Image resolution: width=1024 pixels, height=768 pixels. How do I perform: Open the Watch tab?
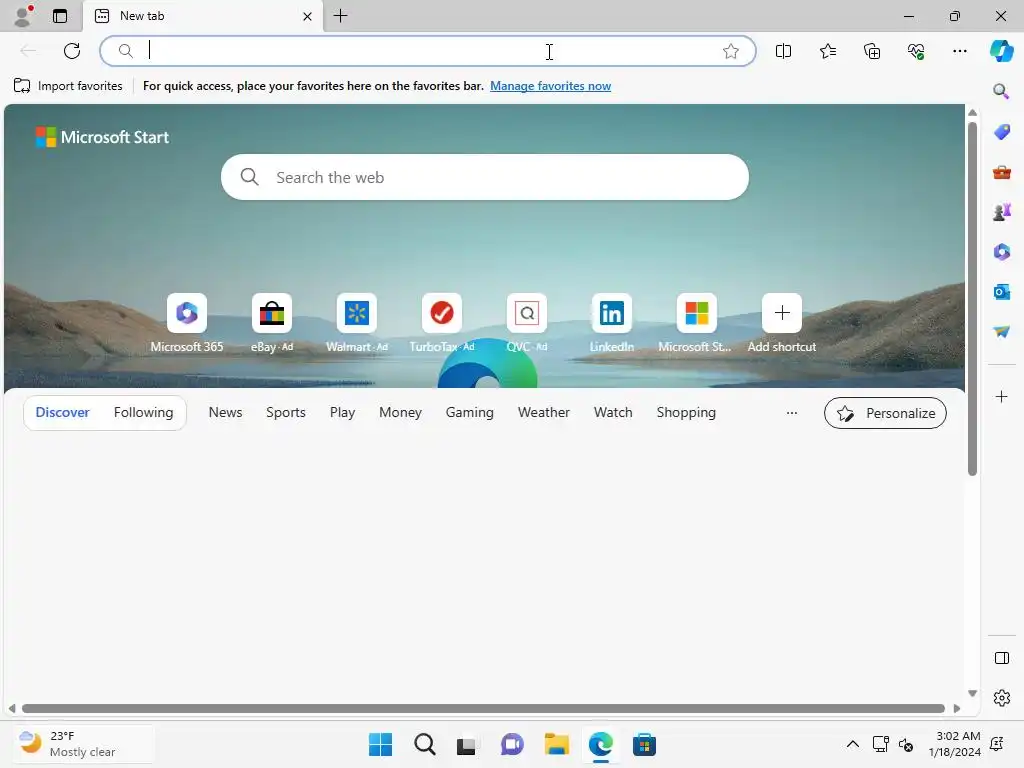[x=613, y=413]
